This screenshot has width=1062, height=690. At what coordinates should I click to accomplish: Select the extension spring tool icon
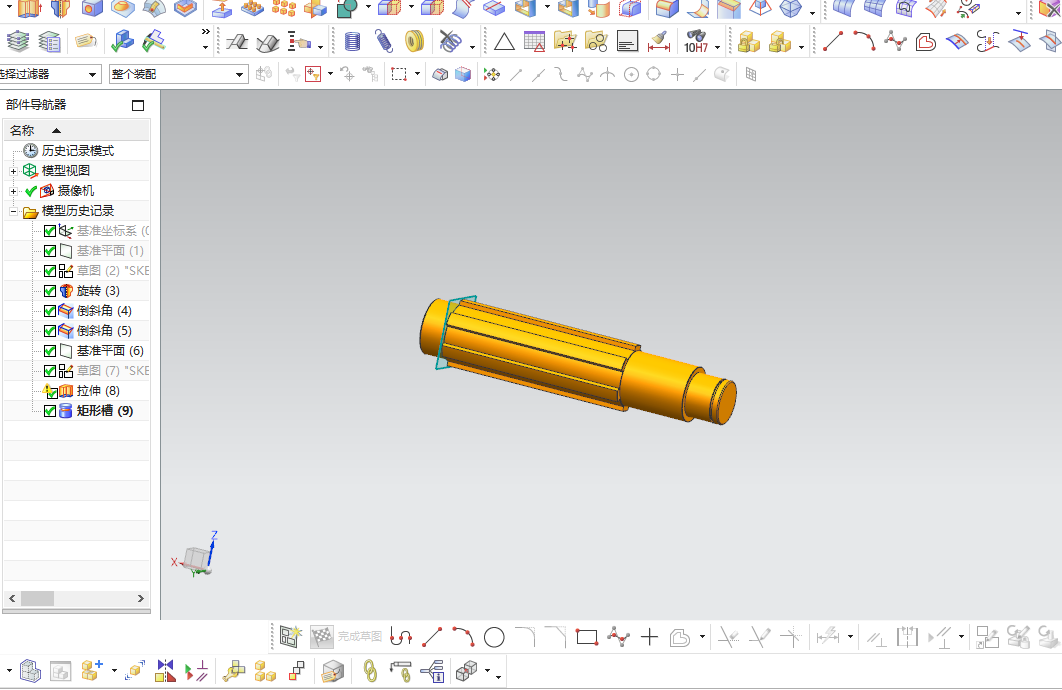383,42
